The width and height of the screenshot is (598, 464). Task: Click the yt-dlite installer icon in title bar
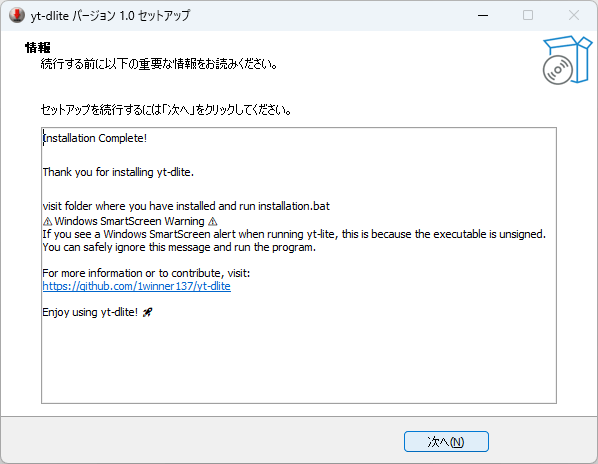17,16
